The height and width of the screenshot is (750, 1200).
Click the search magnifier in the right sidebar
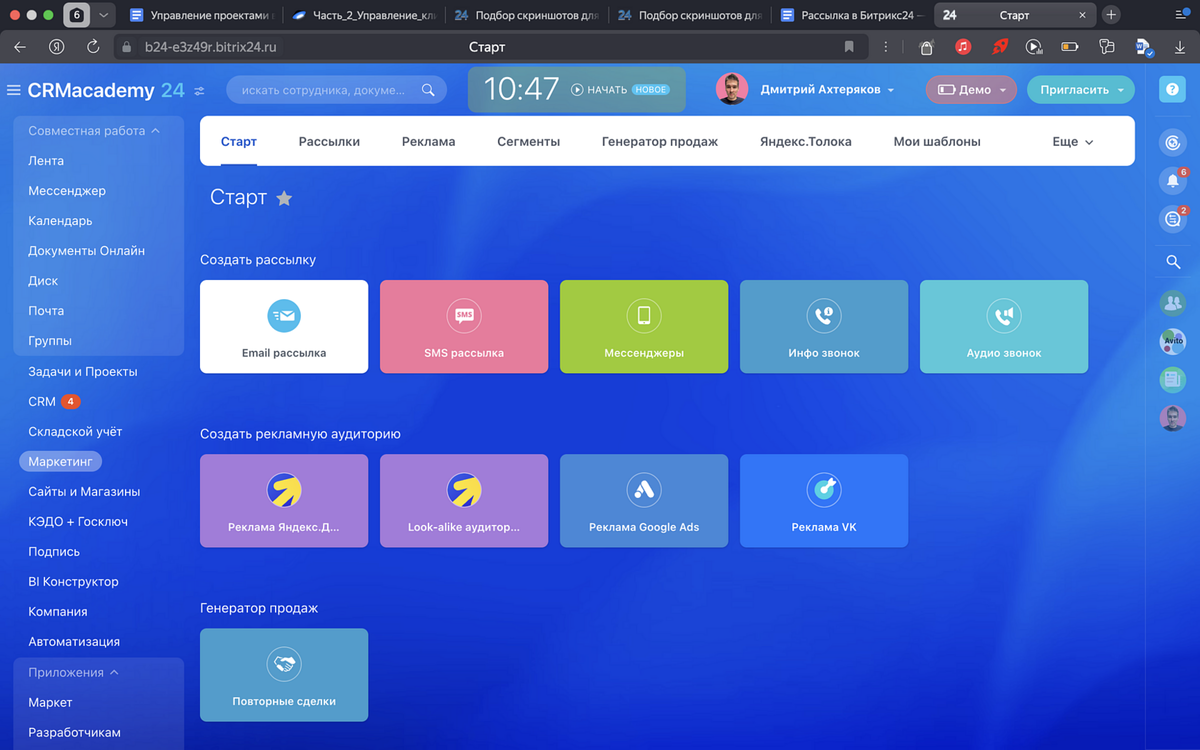click(1173, 262)
